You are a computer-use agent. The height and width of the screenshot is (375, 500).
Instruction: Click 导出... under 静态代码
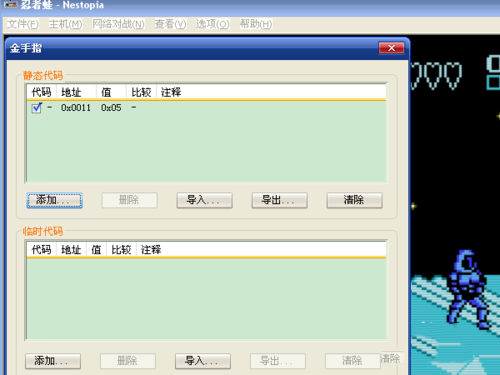[x=279, y=200]
